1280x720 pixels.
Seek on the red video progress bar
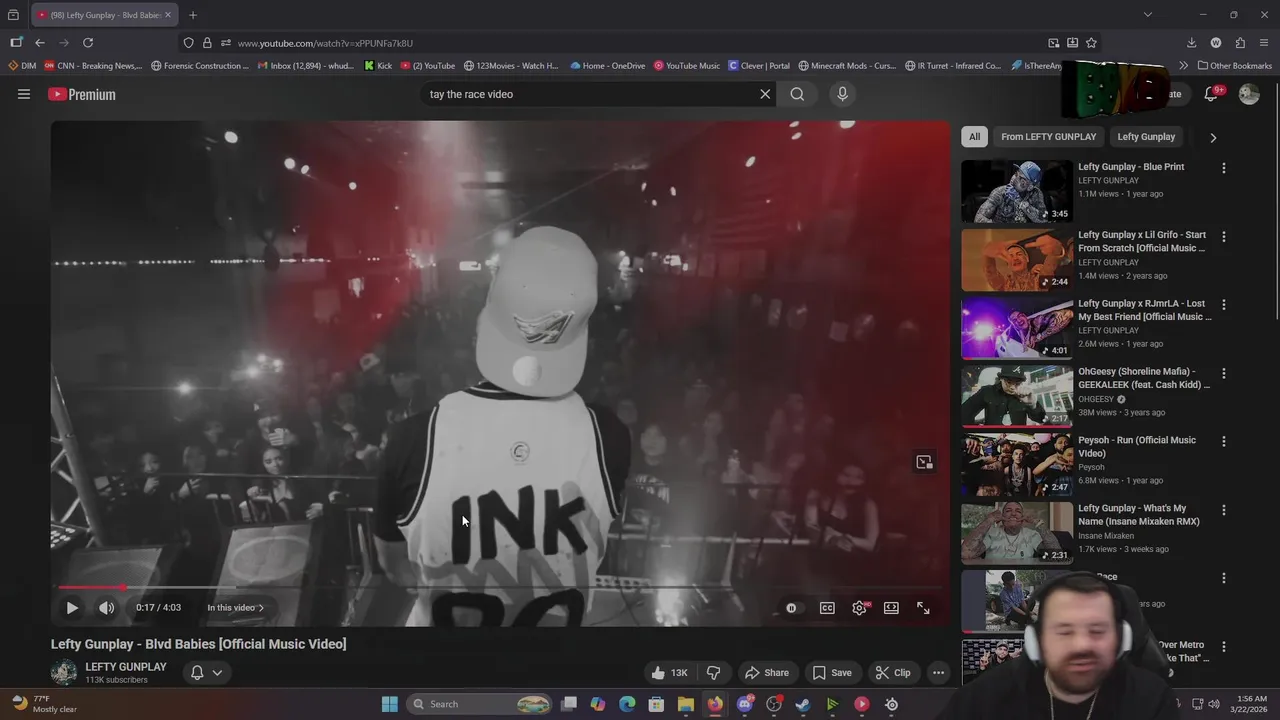tap(500, 588)
